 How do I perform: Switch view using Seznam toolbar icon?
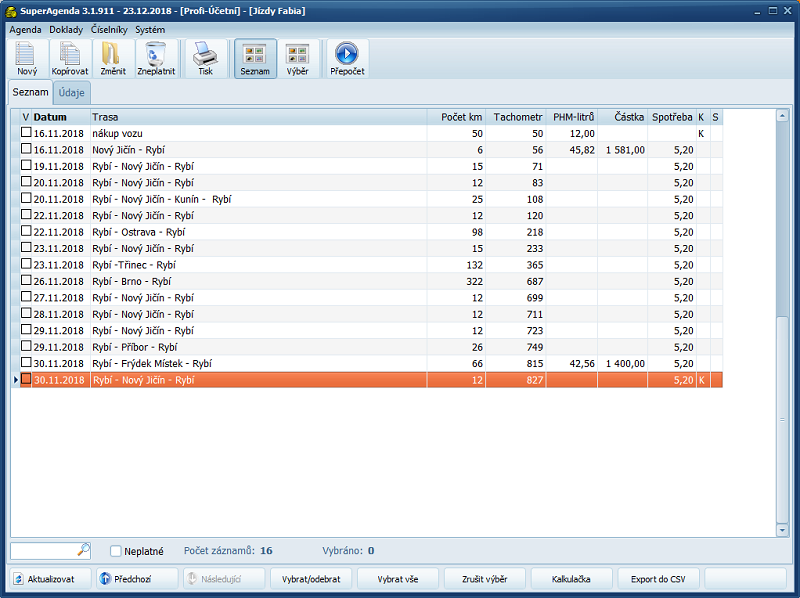click(255, 59)
